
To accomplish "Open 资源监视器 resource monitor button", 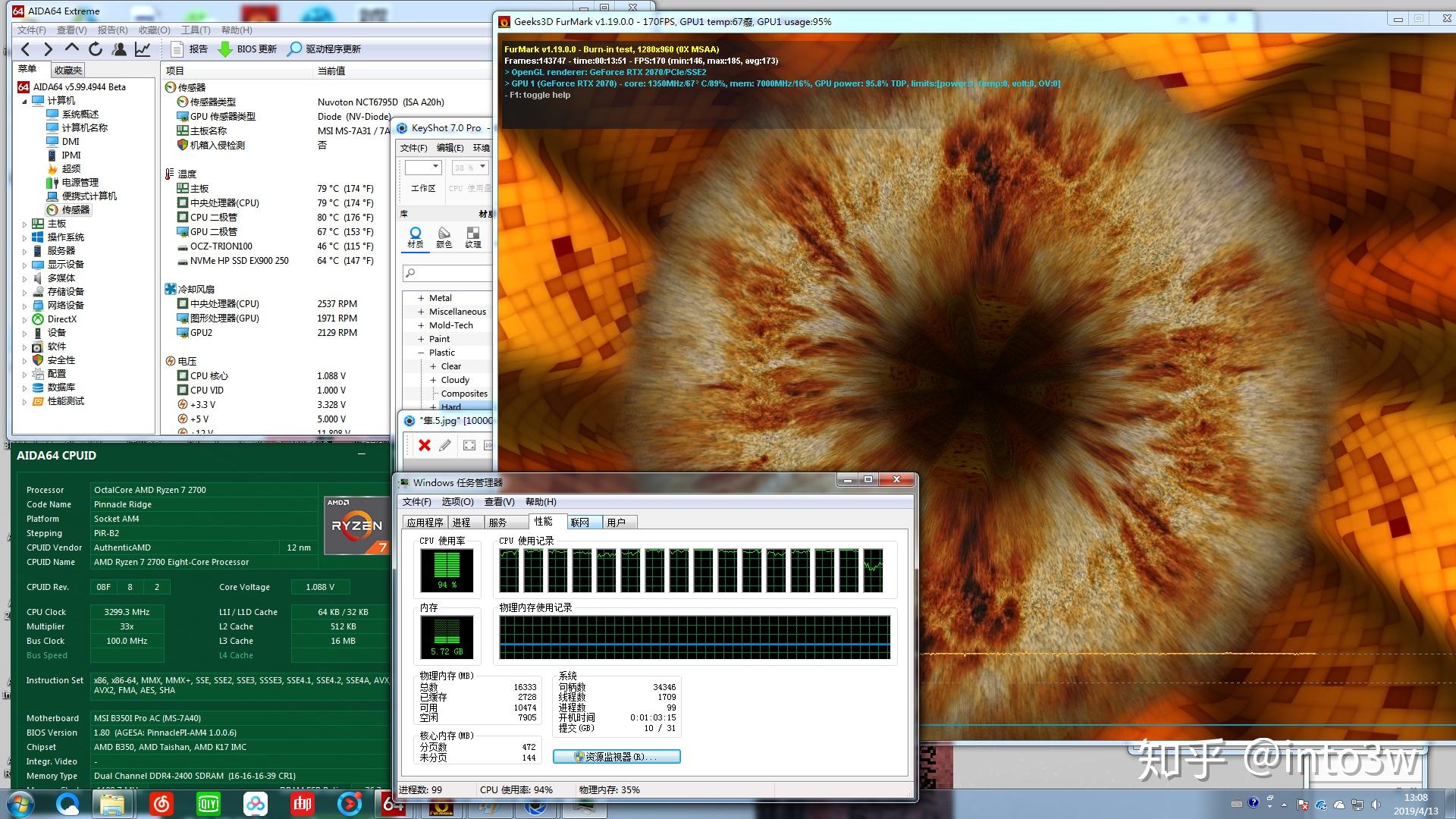I will pos(617,757).
